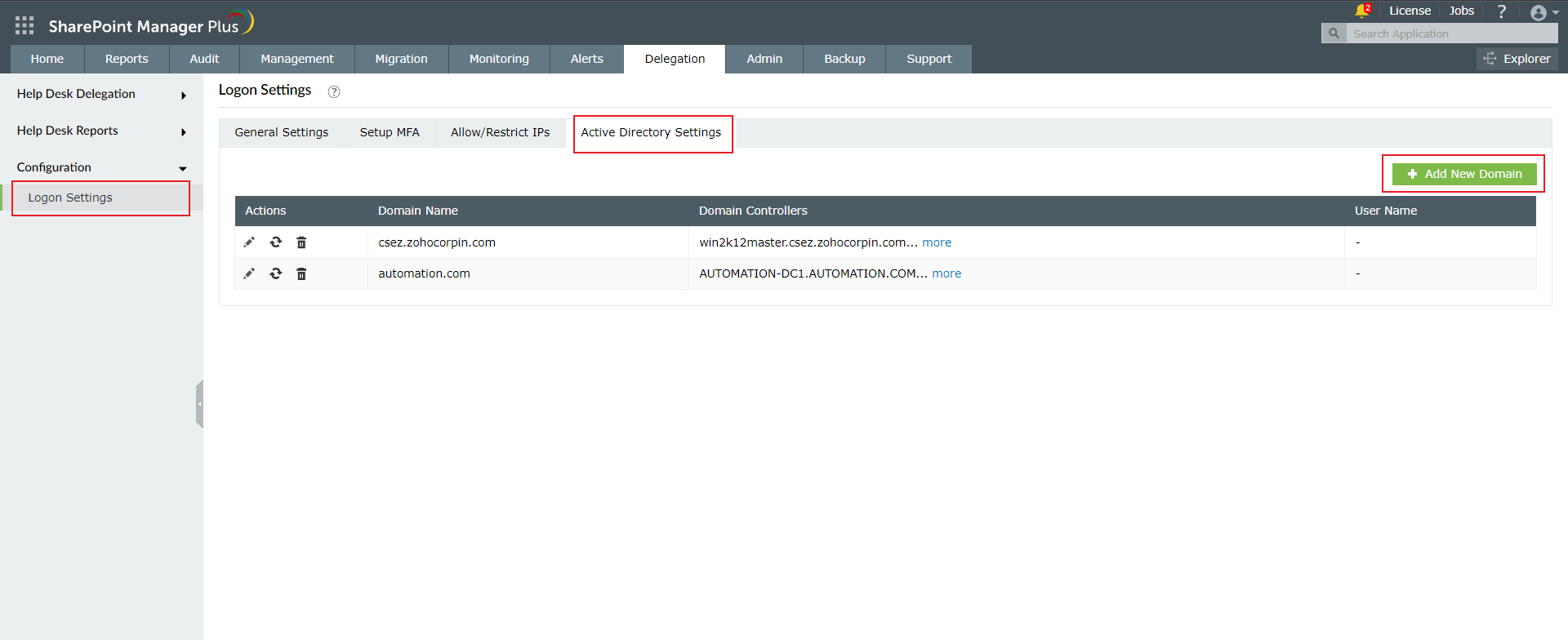Switch to Setup MFA tab
The image size is (1568, 640).
point(390,132)
